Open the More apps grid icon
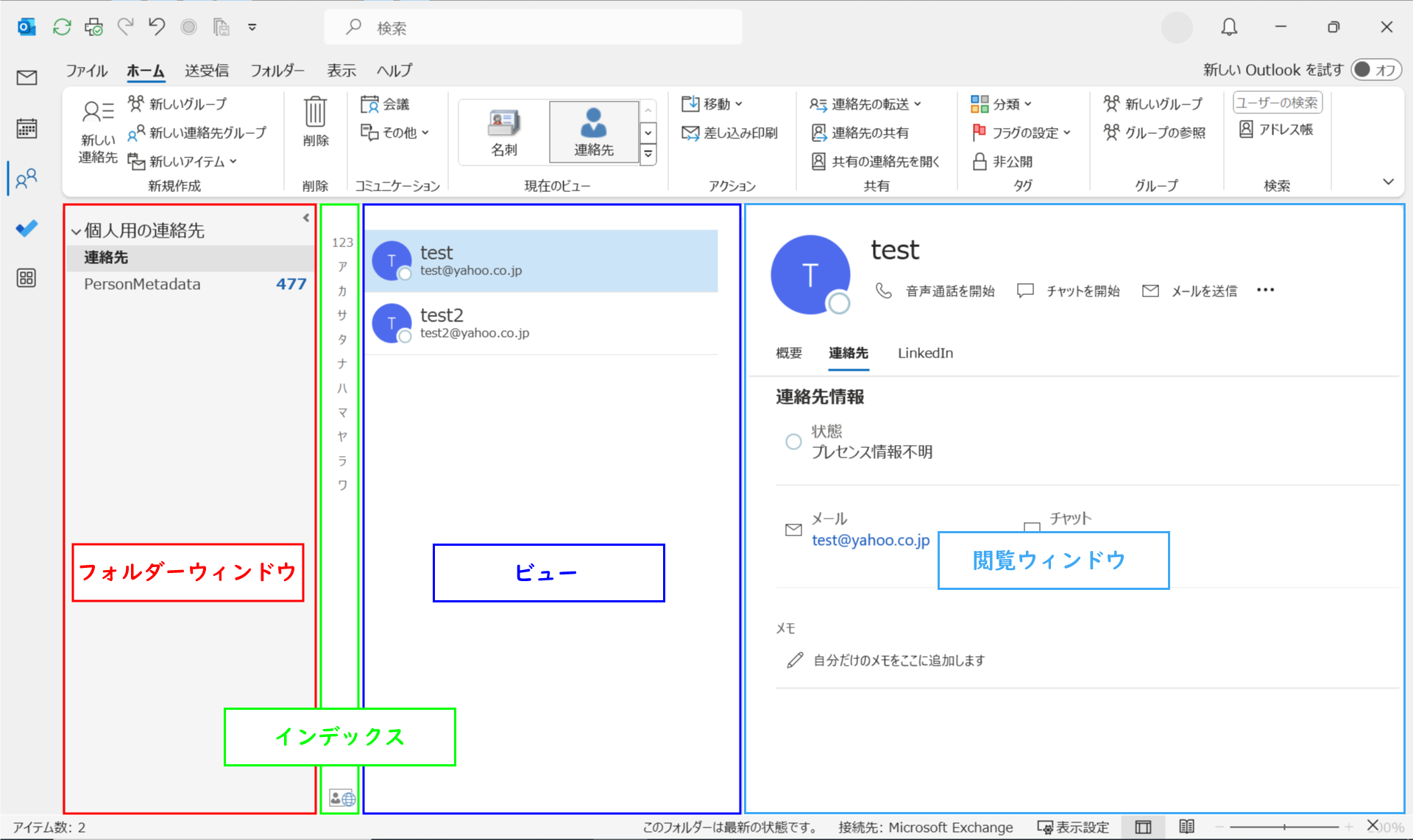Image resolution: width=1413 pixels, height=840 pixels. (x=27, y=278)
